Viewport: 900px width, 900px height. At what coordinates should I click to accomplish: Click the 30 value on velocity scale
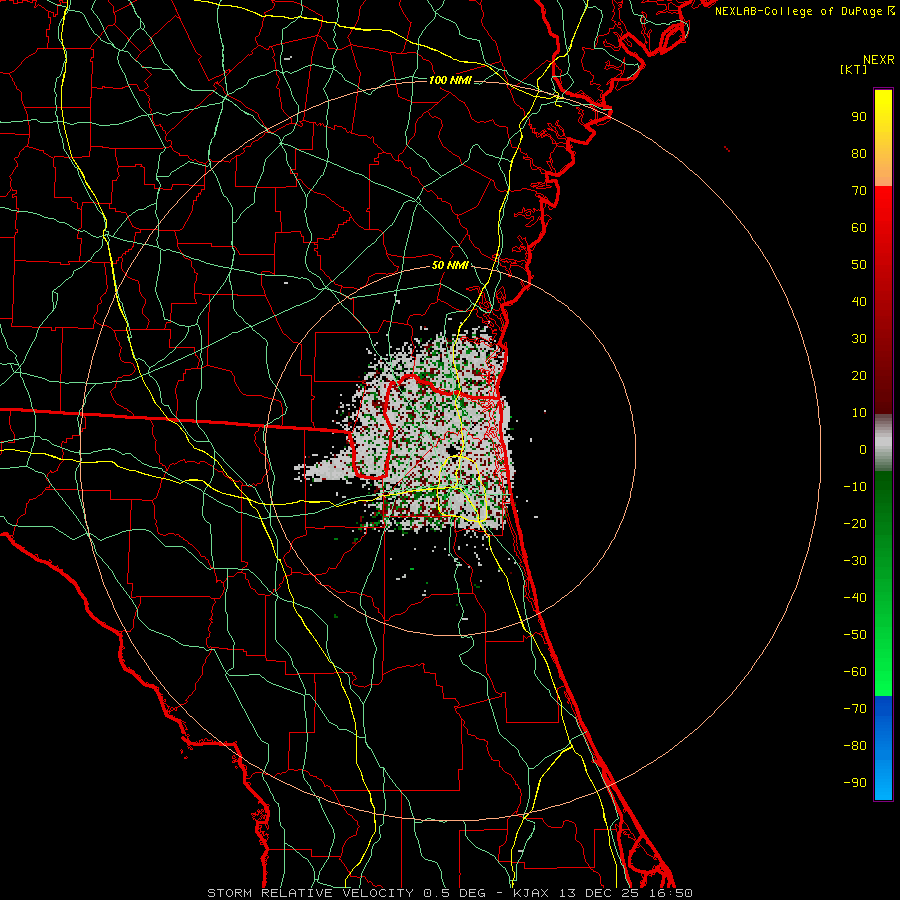[859, 339]
